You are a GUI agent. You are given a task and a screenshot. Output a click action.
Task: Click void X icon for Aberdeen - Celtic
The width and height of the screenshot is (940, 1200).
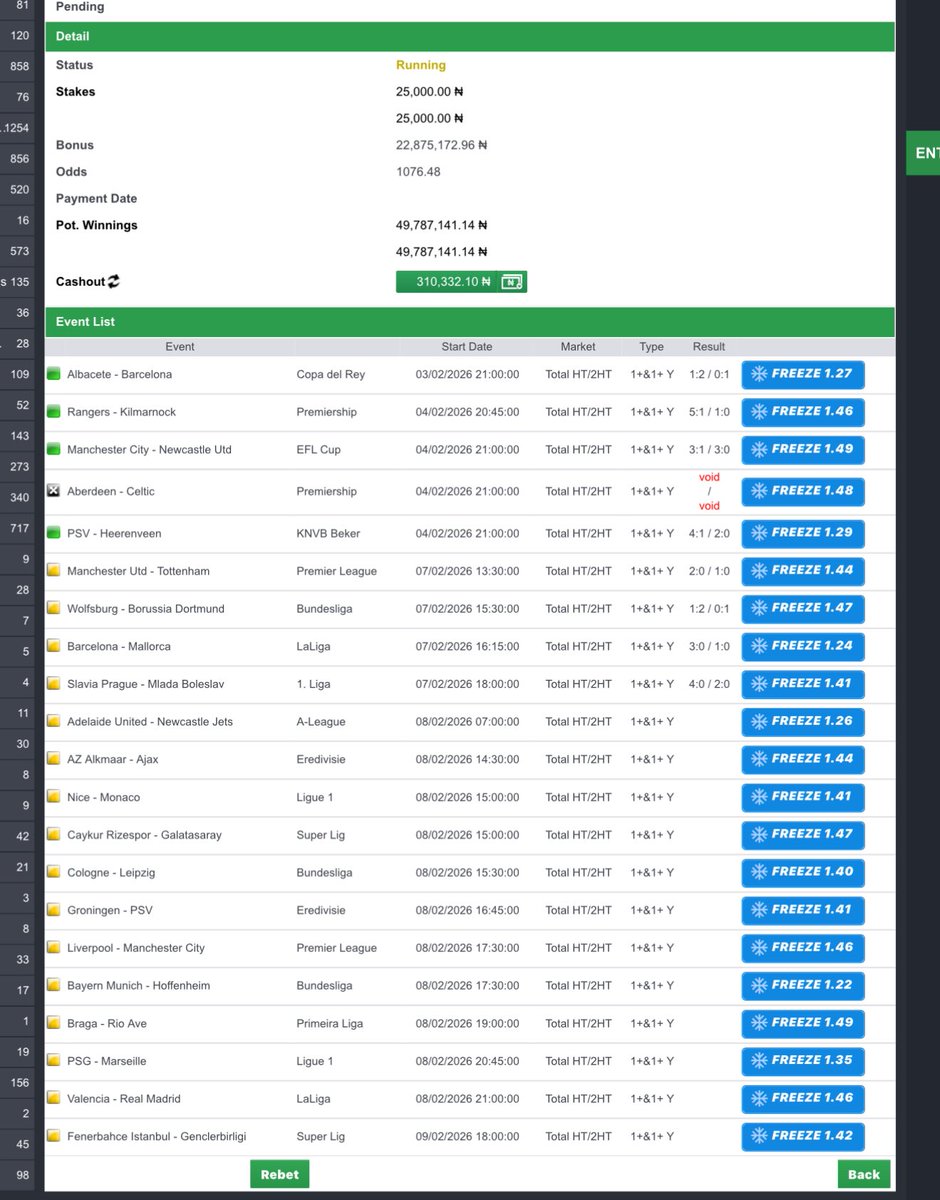pos(54,491)
